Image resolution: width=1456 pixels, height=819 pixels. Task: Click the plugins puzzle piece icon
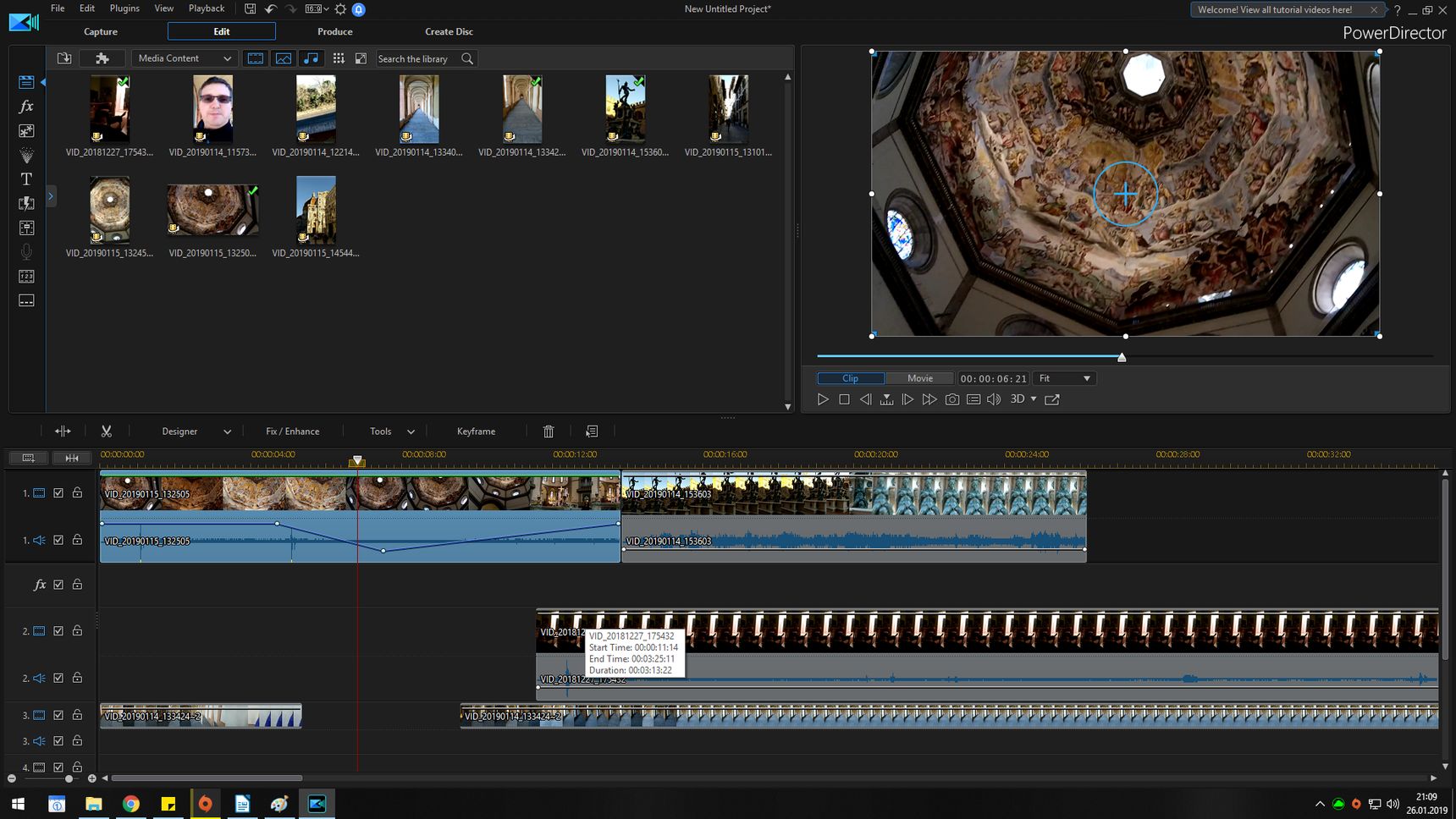pyautogui.click(x=102, y=58)
